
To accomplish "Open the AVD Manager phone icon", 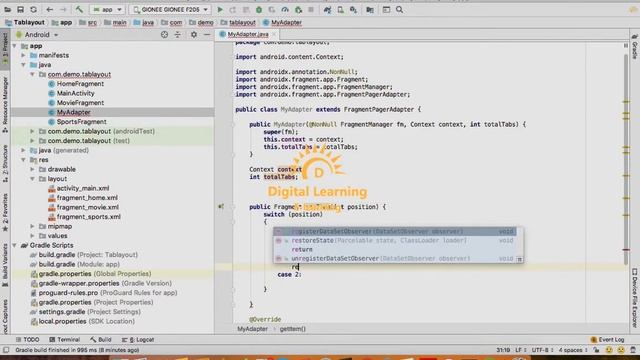I will (340, 9).
